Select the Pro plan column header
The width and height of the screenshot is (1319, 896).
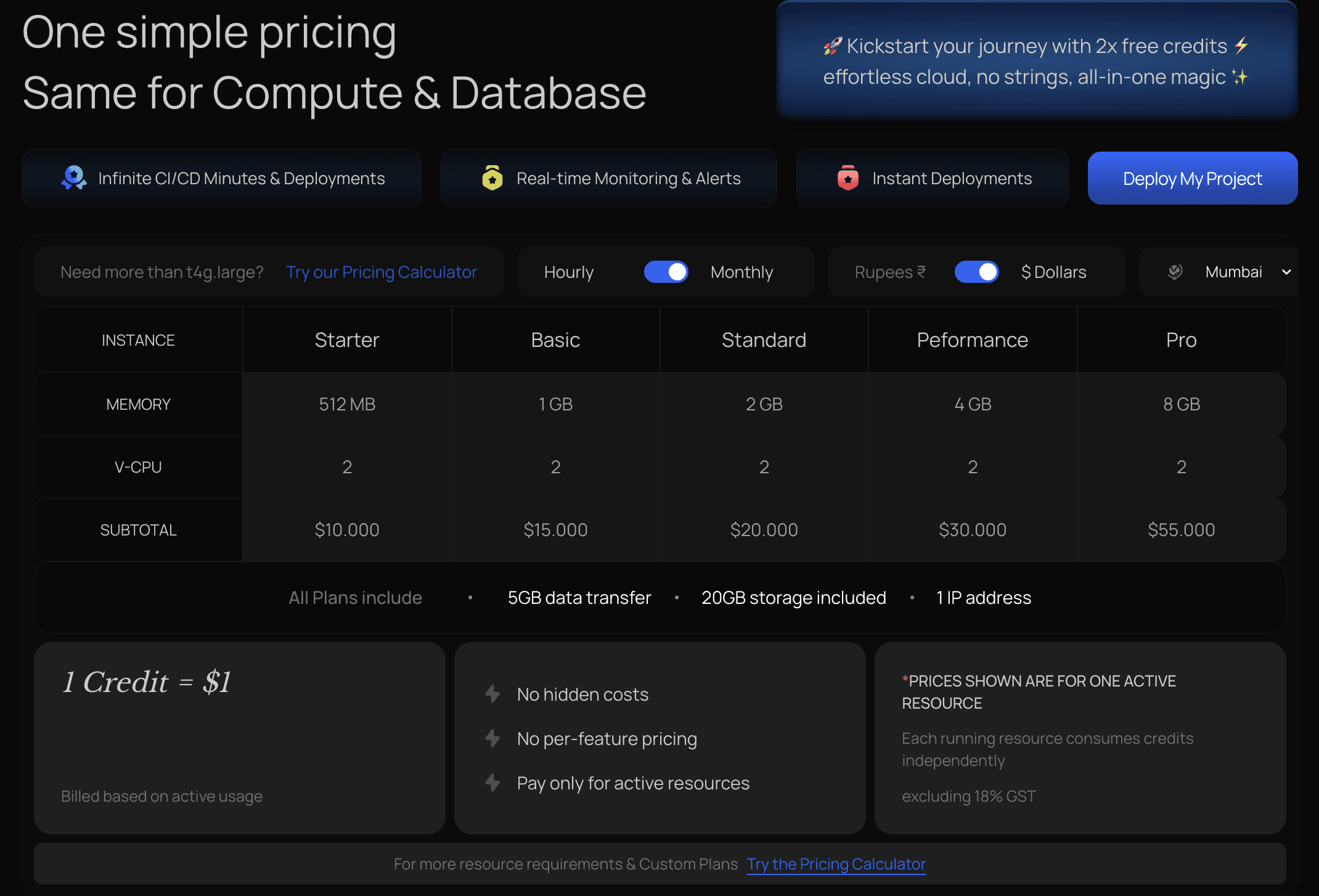(x=1182, y=340)
